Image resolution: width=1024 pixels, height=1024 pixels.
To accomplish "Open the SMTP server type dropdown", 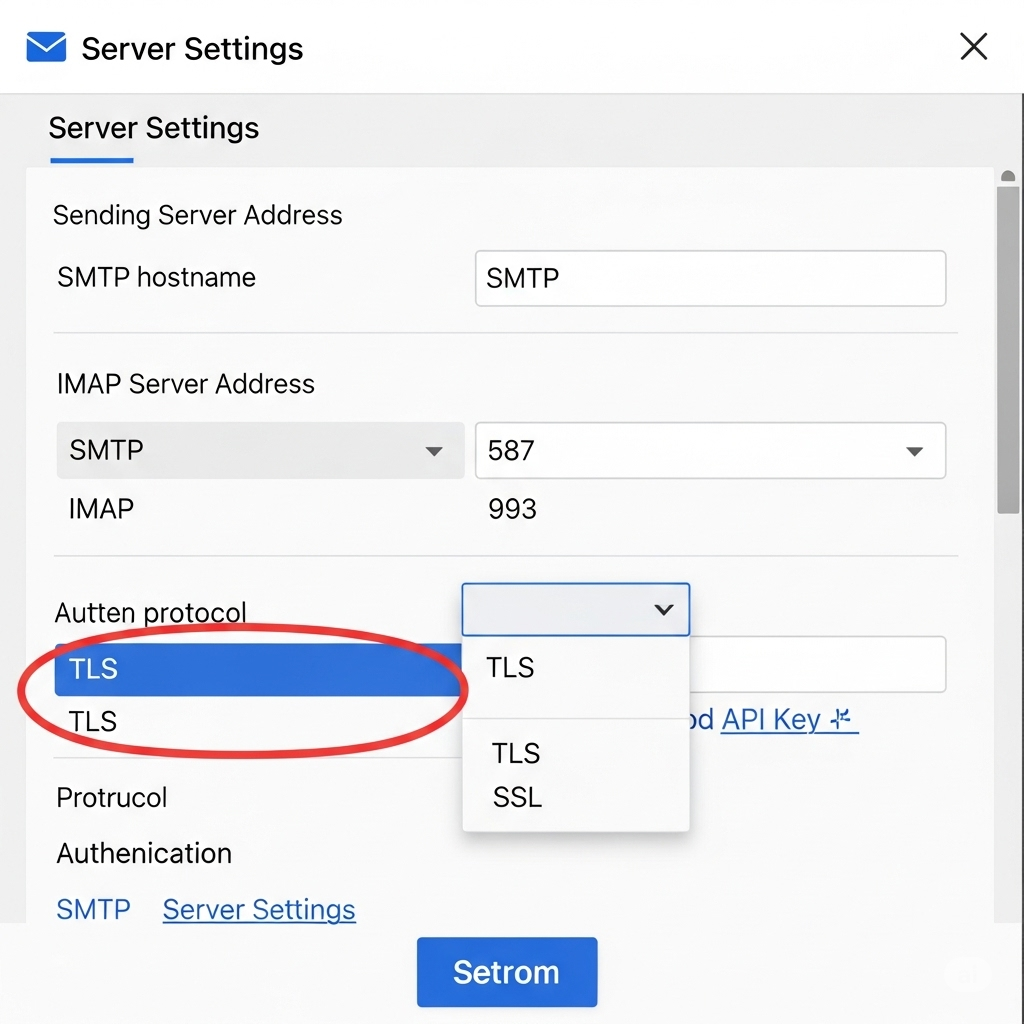I will 260,450.
